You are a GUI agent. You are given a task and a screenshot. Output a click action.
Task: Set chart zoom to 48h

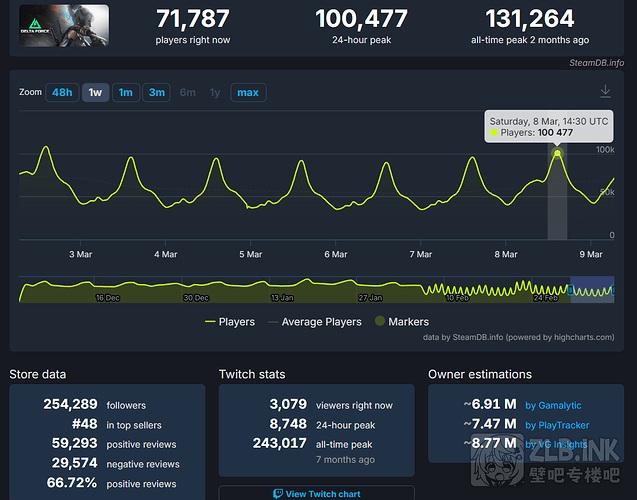point(62,93)
